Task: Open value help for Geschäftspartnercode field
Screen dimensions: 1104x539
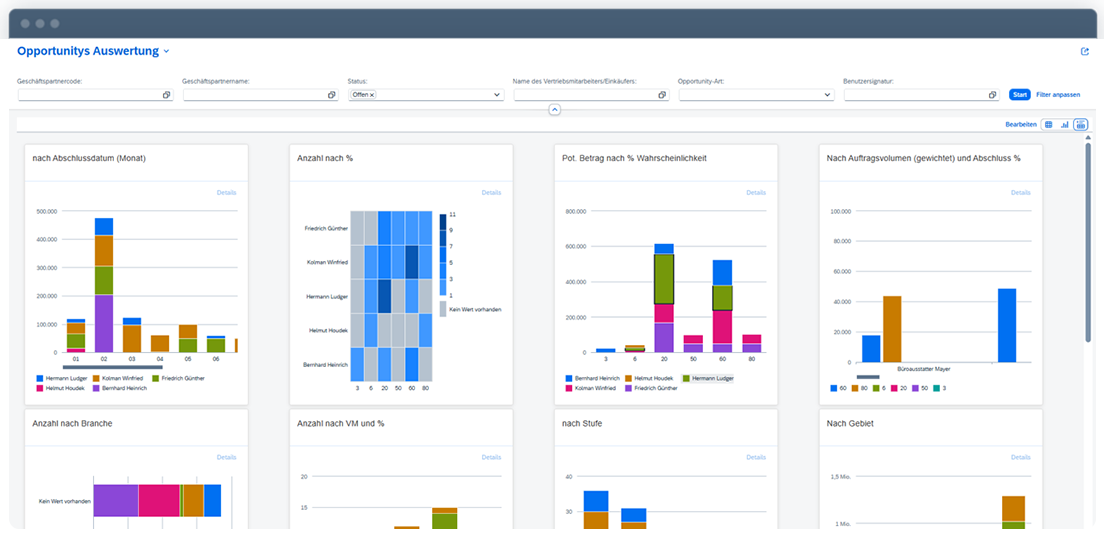Action: pos(166,95)
